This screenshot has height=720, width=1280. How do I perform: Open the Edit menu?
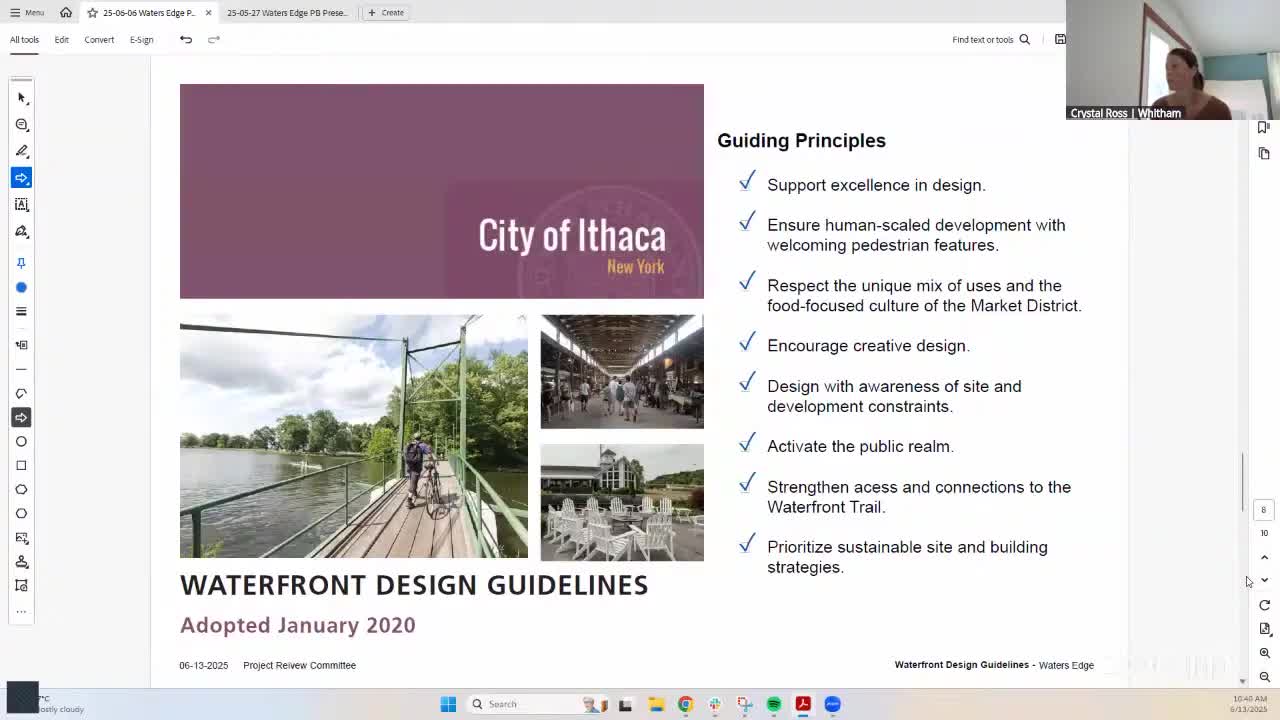click(x=61, y=39)
